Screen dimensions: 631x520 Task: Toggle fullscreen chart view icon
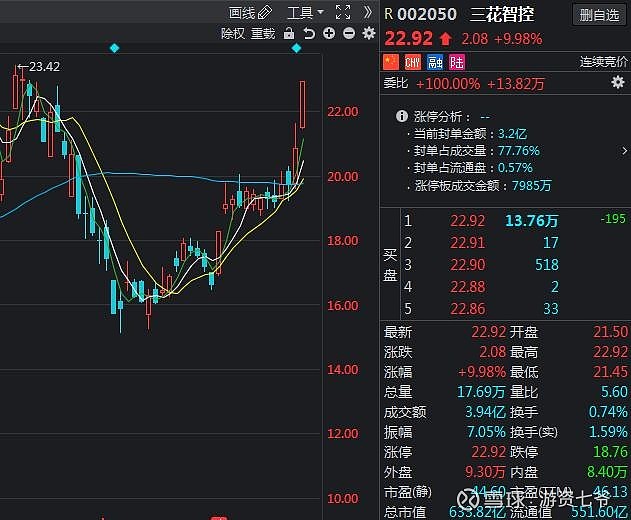point(343,12)
